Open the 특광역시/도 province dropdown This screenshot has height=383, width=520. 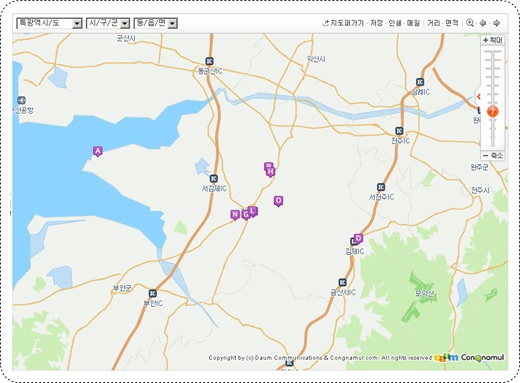(x=49, y=23)
